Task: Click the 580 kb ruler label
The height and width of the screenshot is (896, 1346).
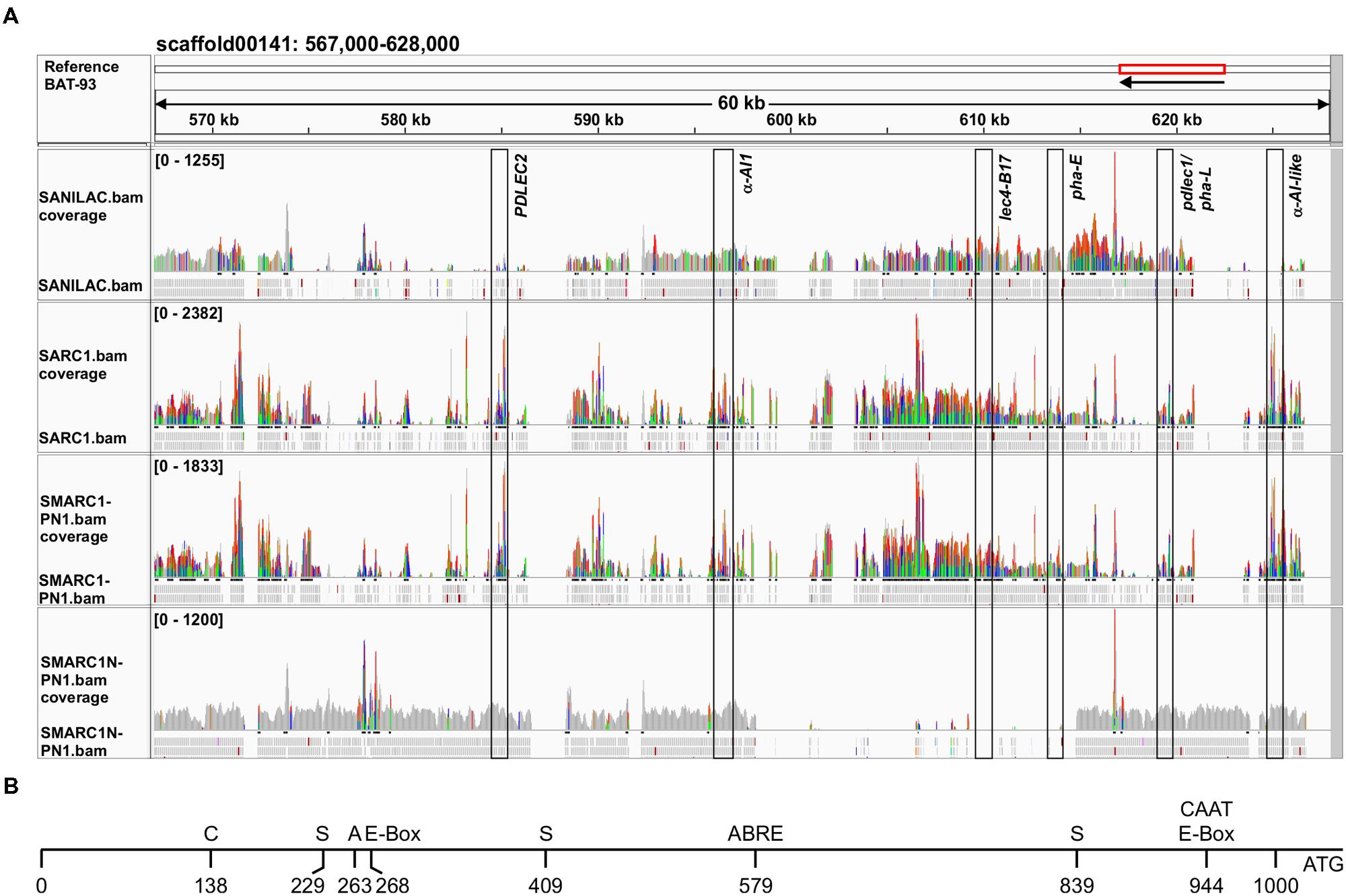Action: 405,120
